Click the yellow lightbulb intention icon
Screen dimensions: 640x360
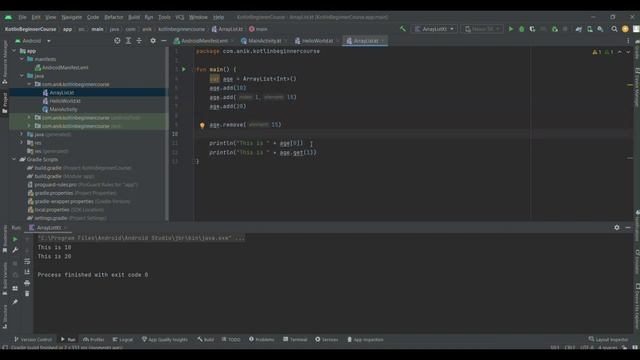(202, 125)
